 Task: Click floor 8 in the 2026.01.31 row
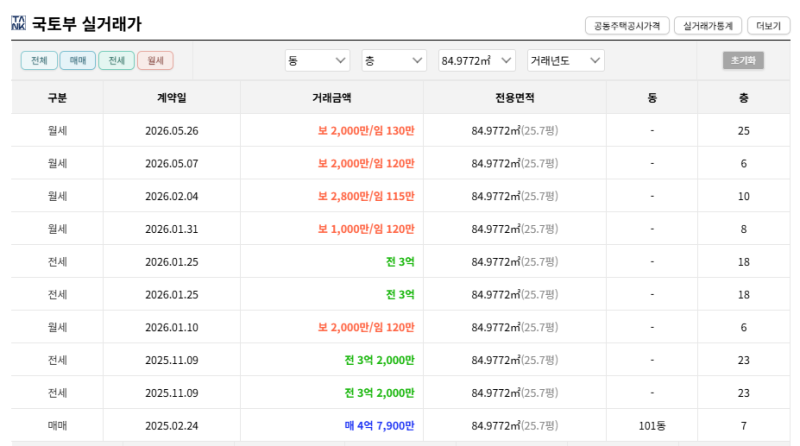coord(744,229)
